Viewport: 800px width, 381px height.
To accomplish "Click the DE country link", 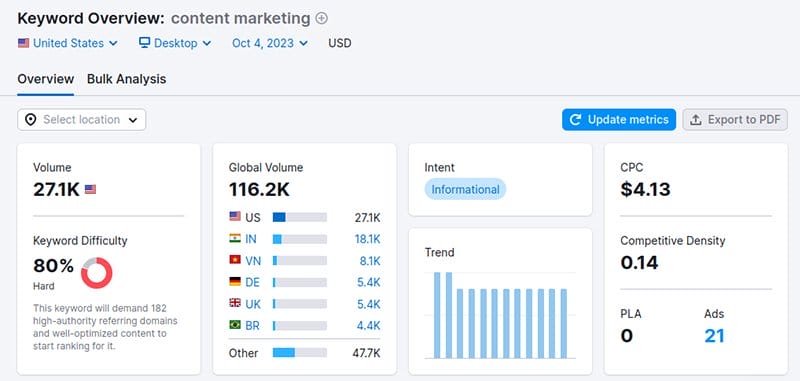I will click(x=253, y=283).
